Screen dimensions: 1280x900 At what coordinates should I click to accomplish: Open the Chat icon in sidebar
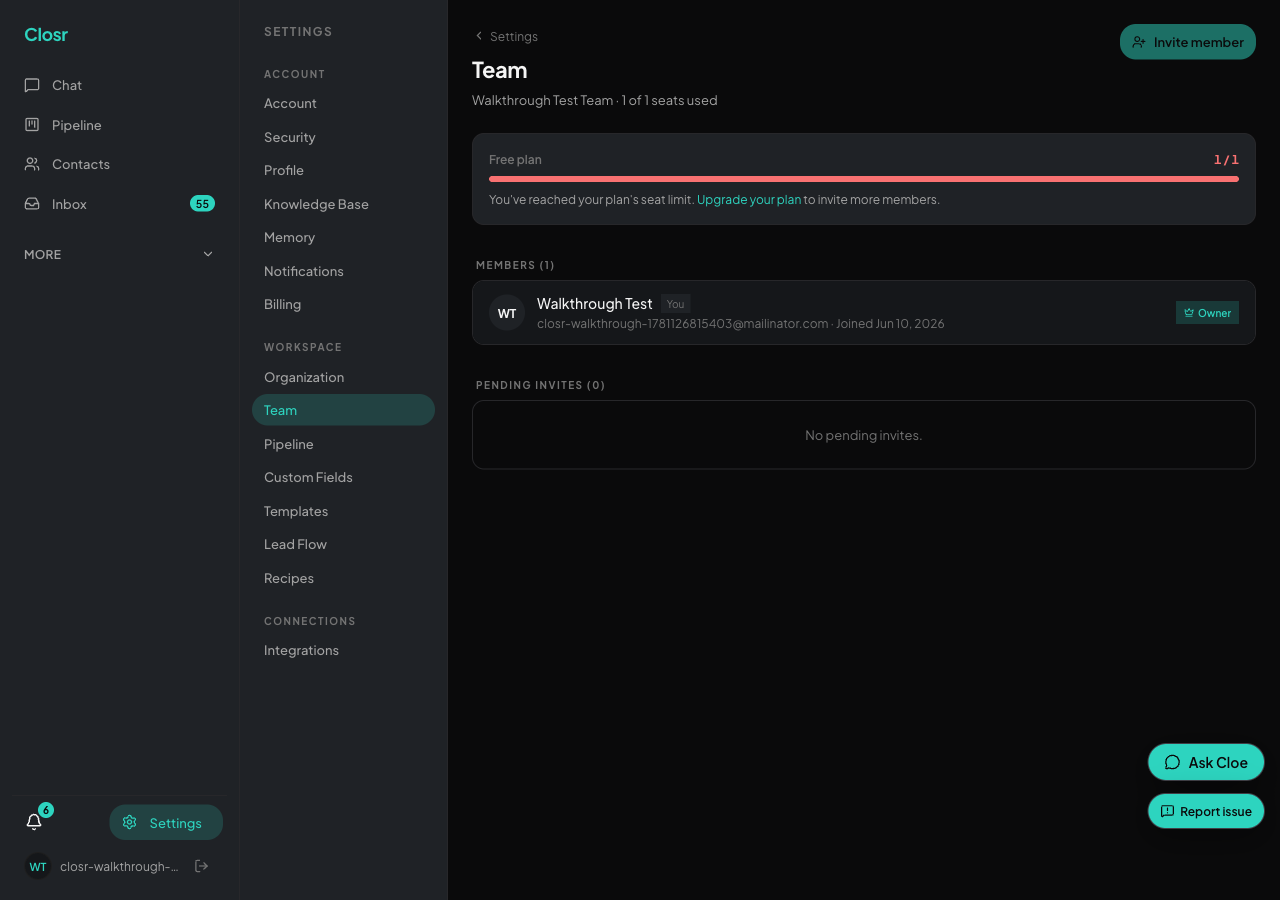click(x=32, y=85)
